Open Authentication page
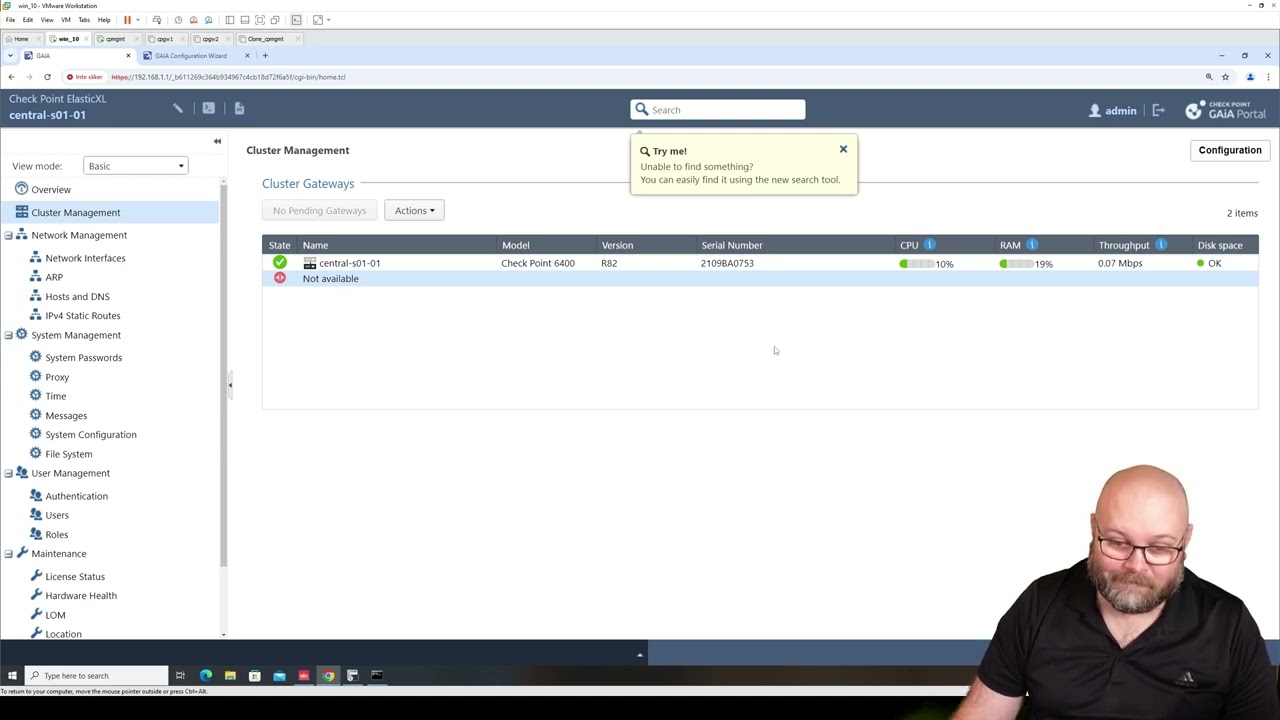 tap(76, 496)
